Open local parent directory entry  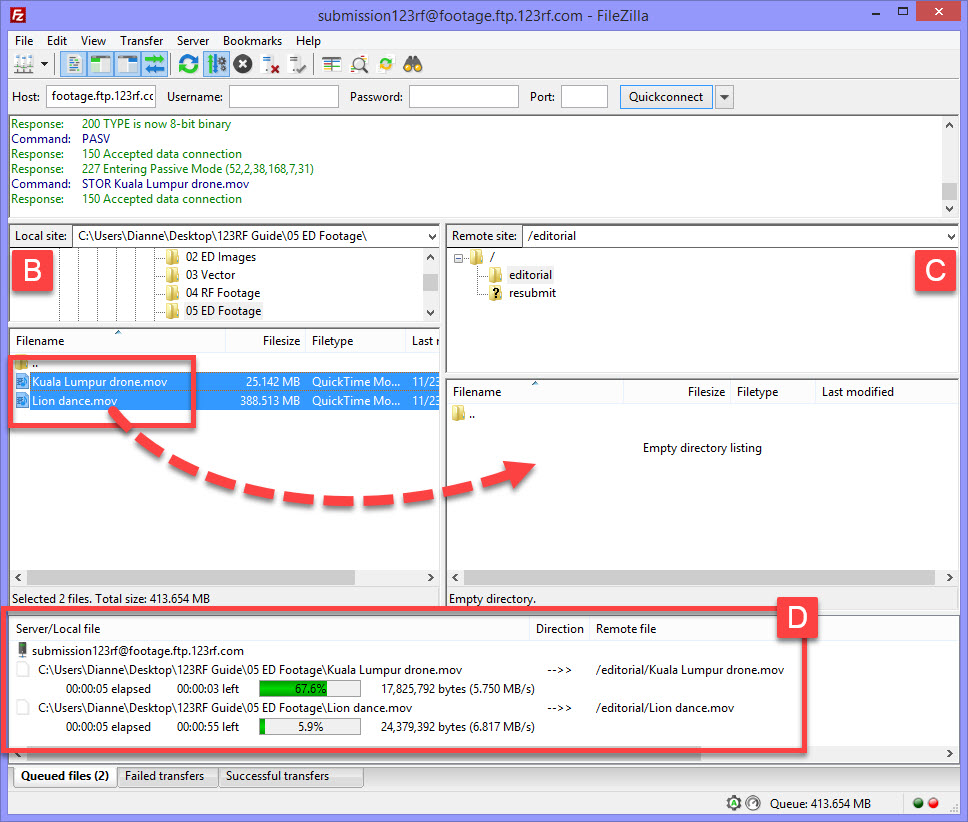tap(27, 363)
